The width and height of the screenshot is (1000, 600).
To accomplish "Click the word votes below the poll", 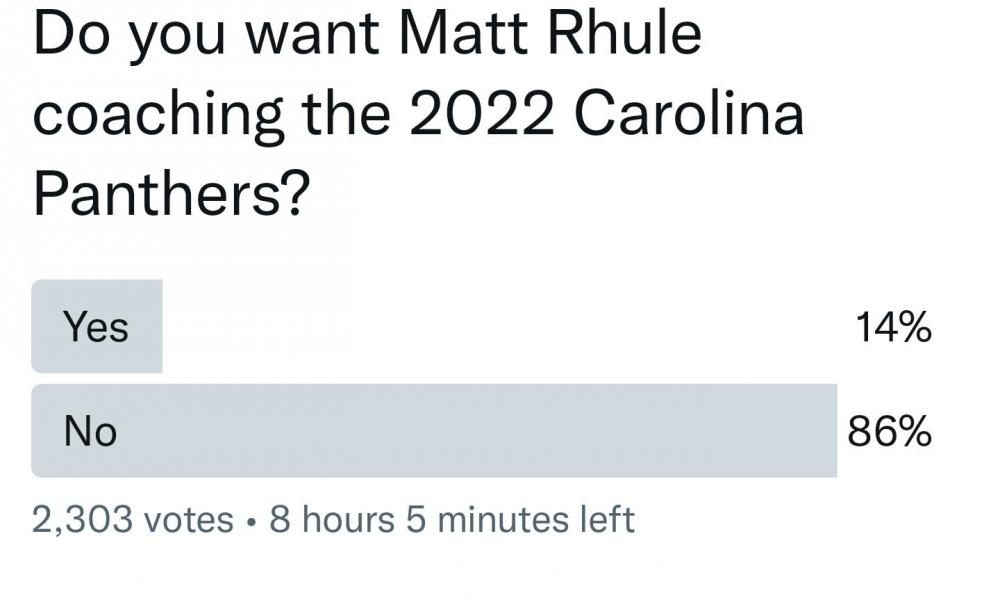I will point(189,520).
